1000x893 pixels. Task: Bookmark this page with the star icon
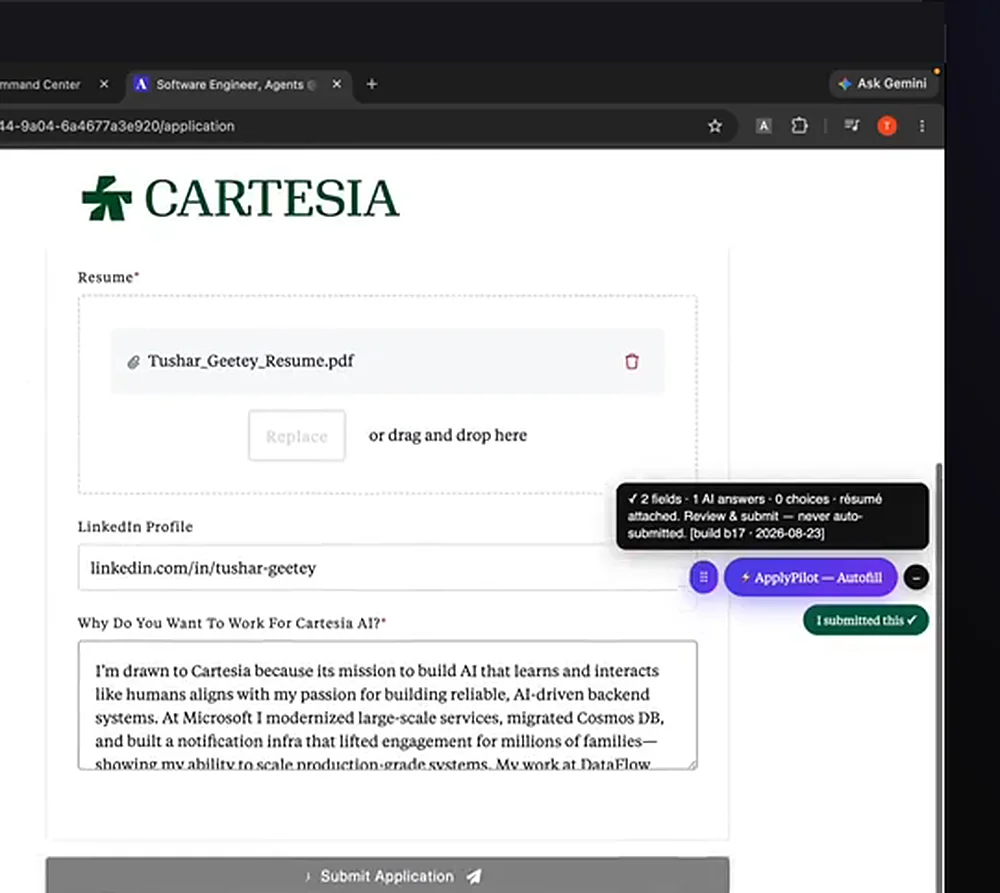(715, 126)
